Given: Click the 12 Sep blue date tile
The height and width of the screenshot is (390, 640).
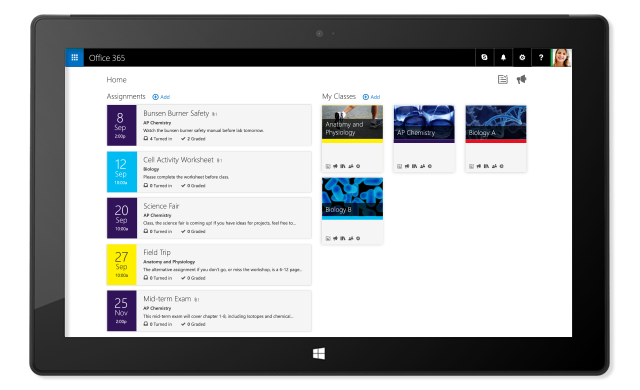Looking at the screenshot, I should tap(122, 172).
